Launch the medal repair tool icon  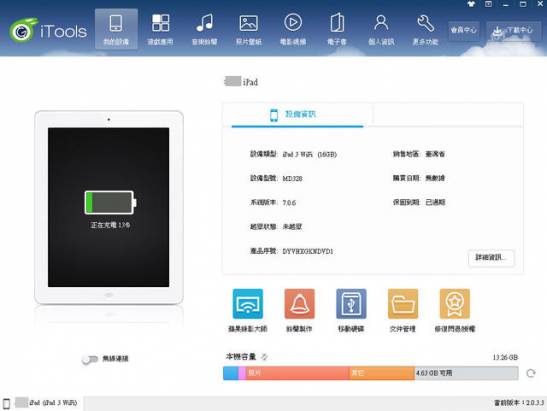tap(455, 304)
